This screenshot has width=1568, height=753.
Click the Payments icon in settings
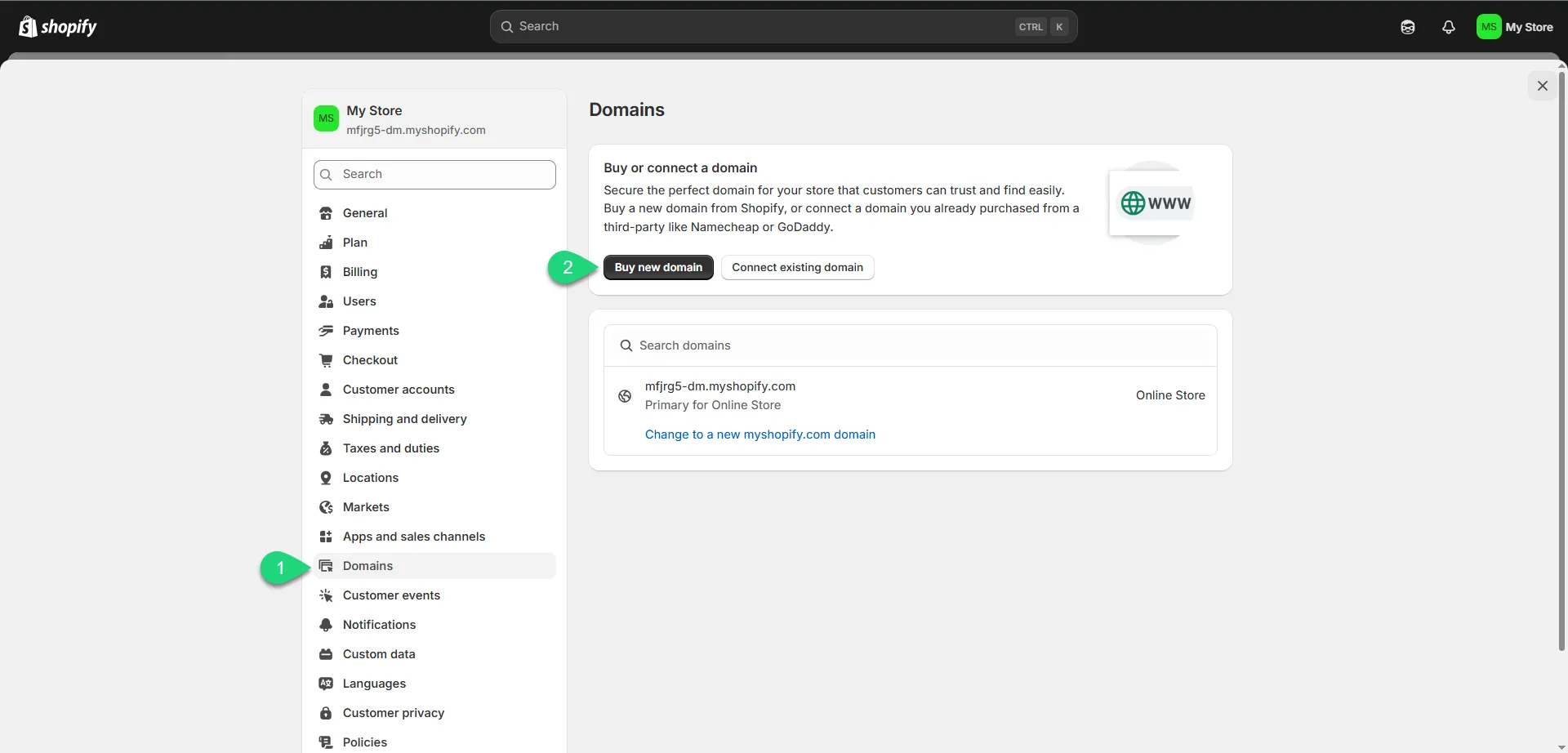(x=326, y=331)
